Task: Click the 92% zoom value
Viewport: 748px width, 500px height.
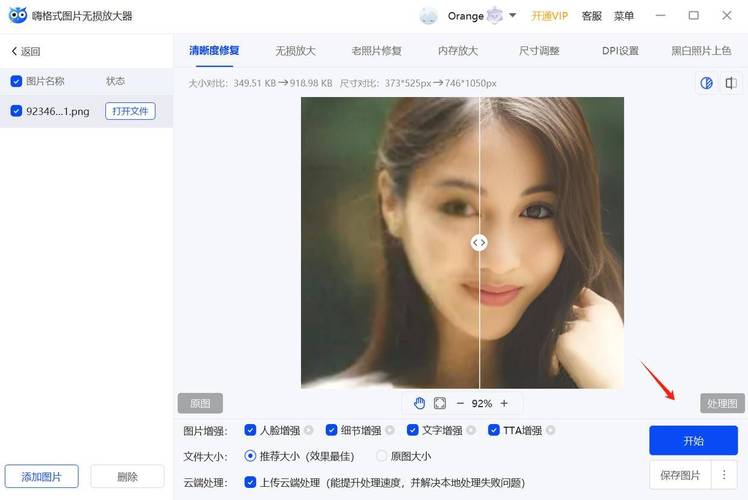Action: 482,403
